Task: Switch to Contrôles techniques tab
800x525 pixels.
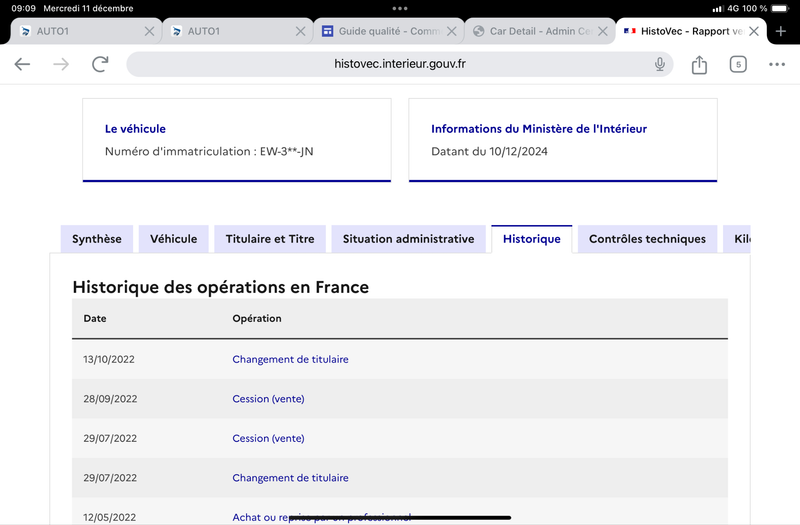Action: (x=647, y=239)
